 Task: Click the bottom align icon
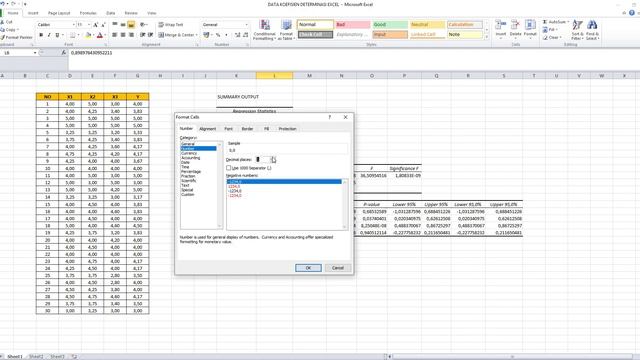131,25
